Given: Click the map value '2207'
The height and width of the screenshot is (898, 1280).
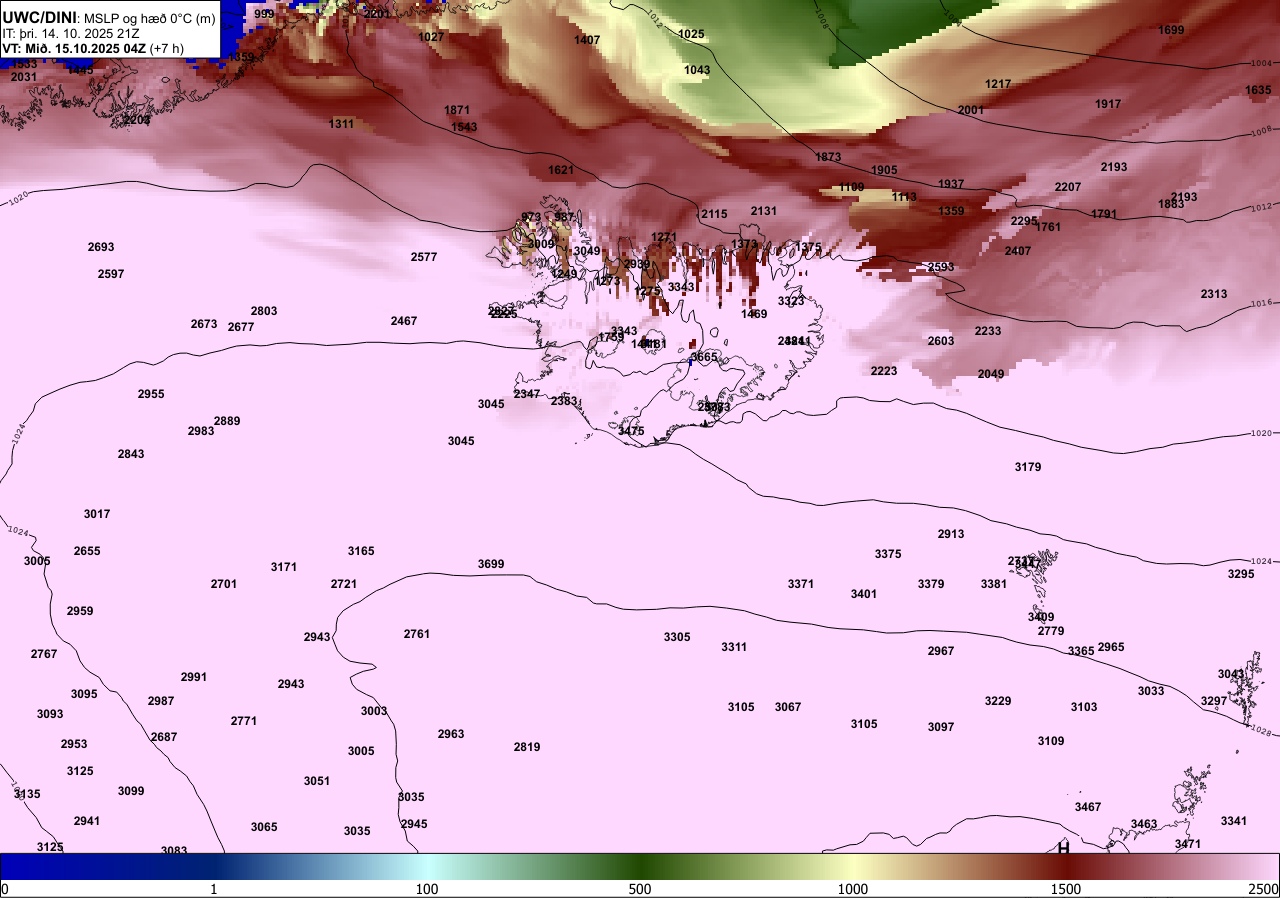Looking at the screenshot, I should coord(1068,187).
